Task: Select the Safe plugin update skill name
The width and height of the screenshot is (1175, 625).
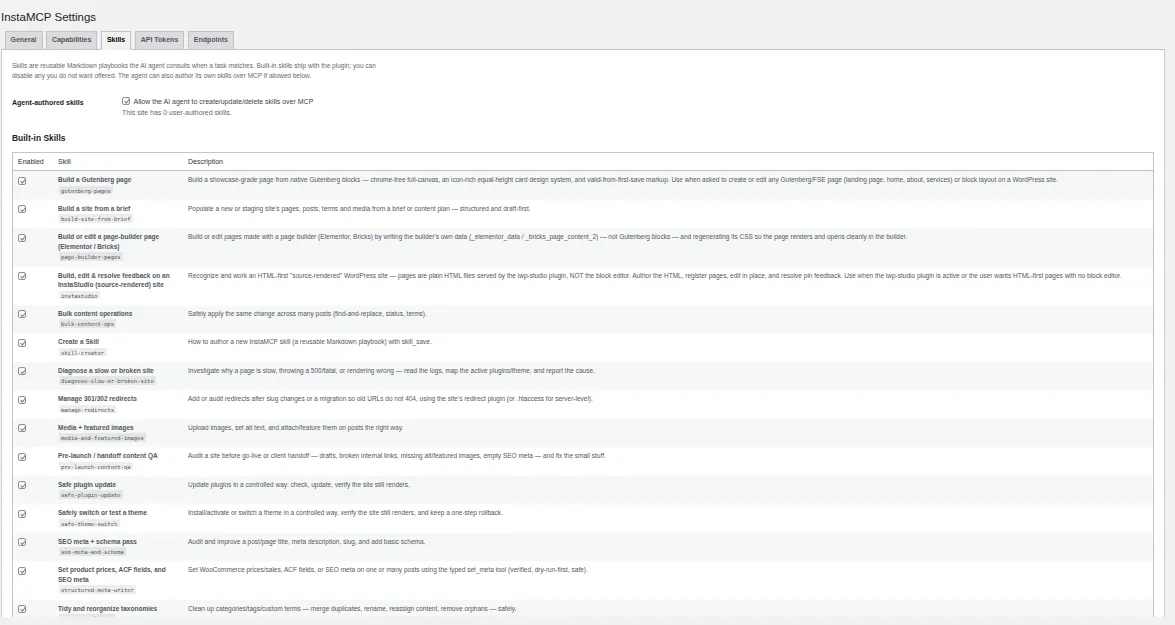Action: point(87,485)
